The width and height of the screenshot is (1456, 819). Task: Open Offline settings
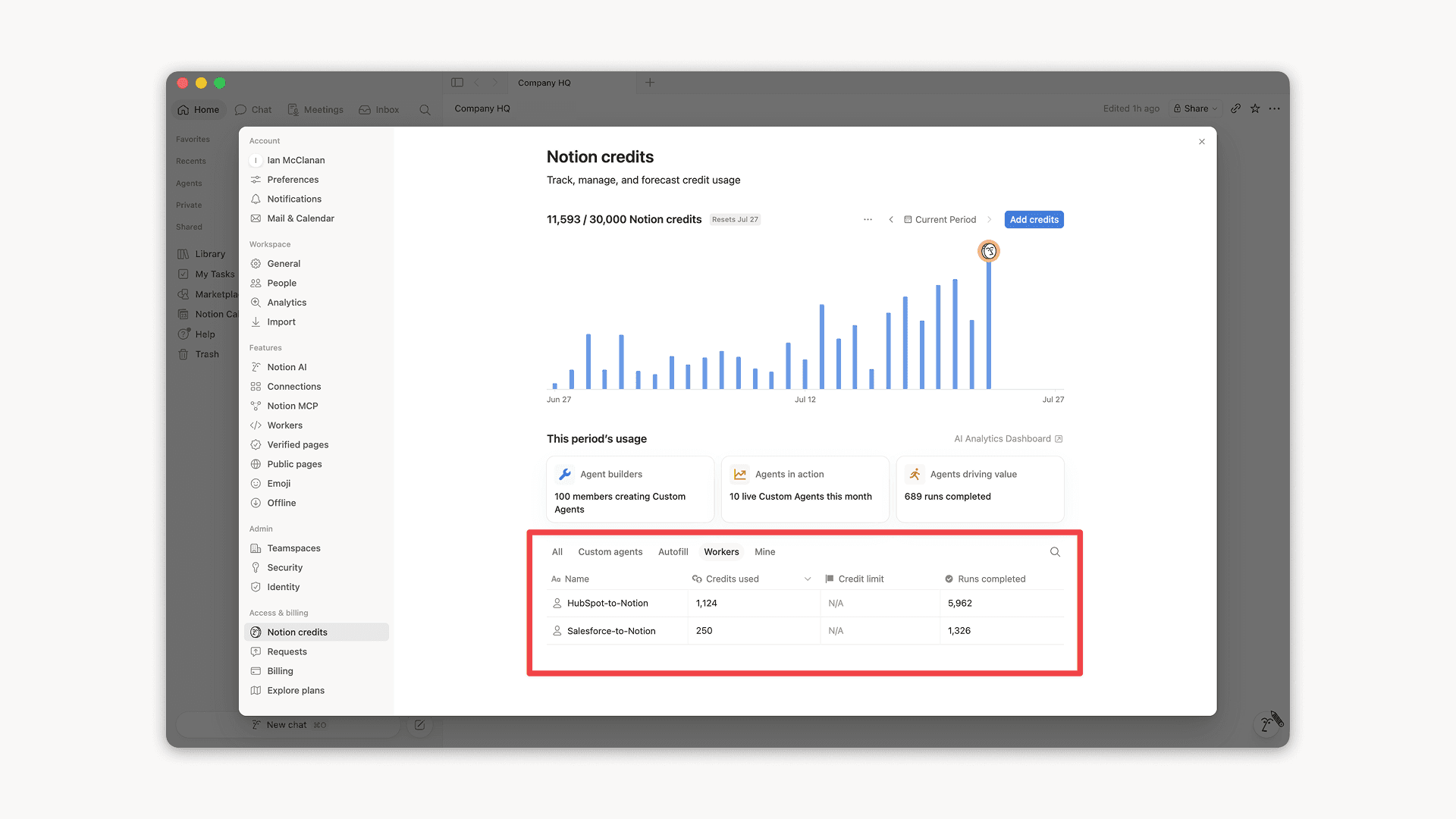pos(316,504)
